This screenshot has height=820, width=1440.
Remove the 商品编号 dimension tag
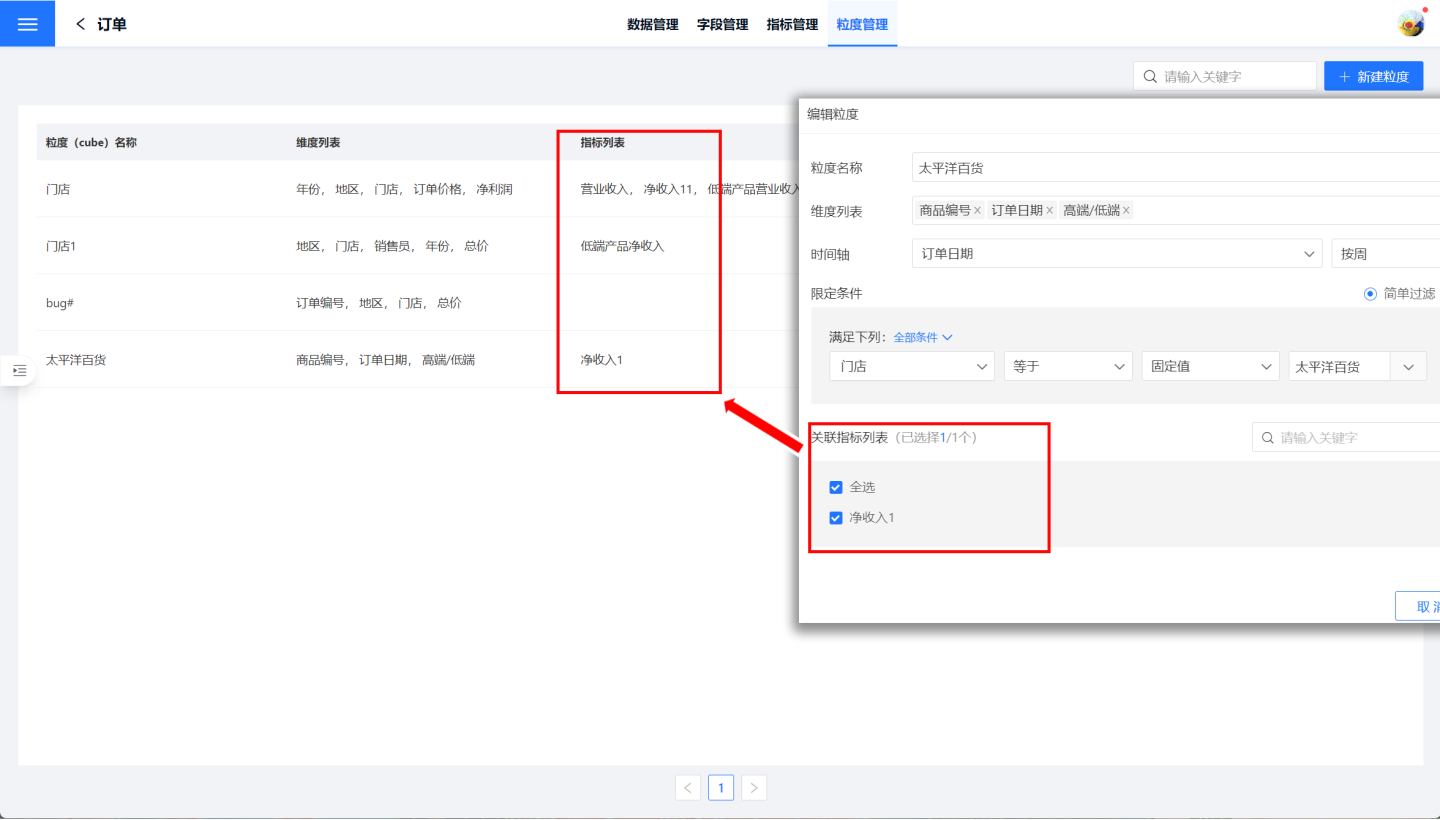tap(977, 211)
